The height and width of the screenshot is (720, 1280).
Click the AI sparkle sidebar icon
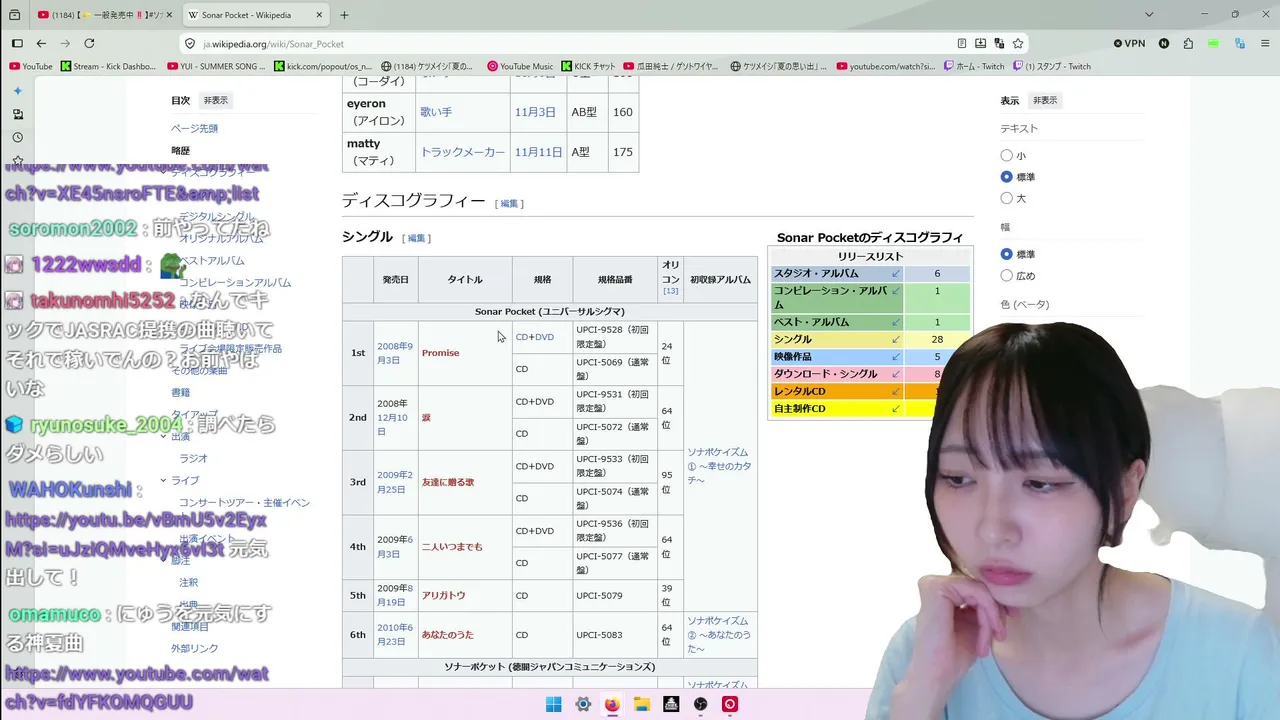click(x=17, y=91)
